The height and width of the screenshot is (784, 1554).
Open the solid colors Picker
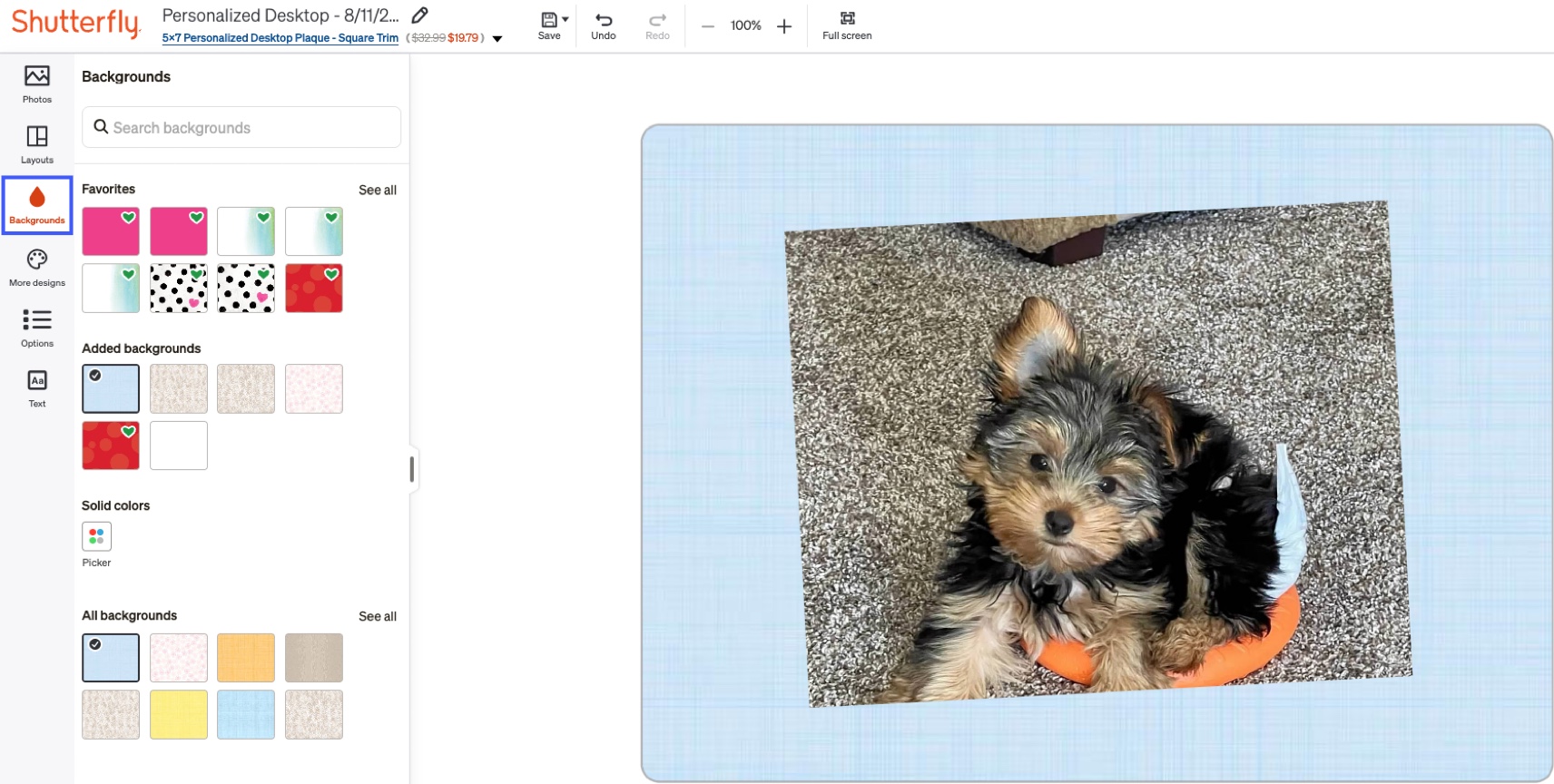(x=96, y=536)
